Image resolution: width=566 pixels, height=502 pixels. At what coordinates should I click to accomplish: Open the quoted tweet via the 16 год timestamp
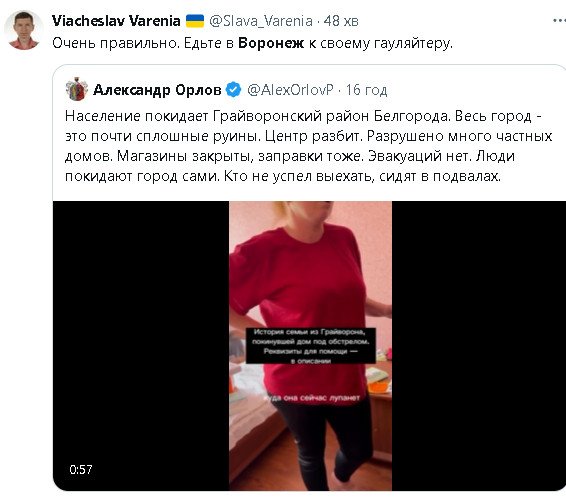[x=366, y=90]
